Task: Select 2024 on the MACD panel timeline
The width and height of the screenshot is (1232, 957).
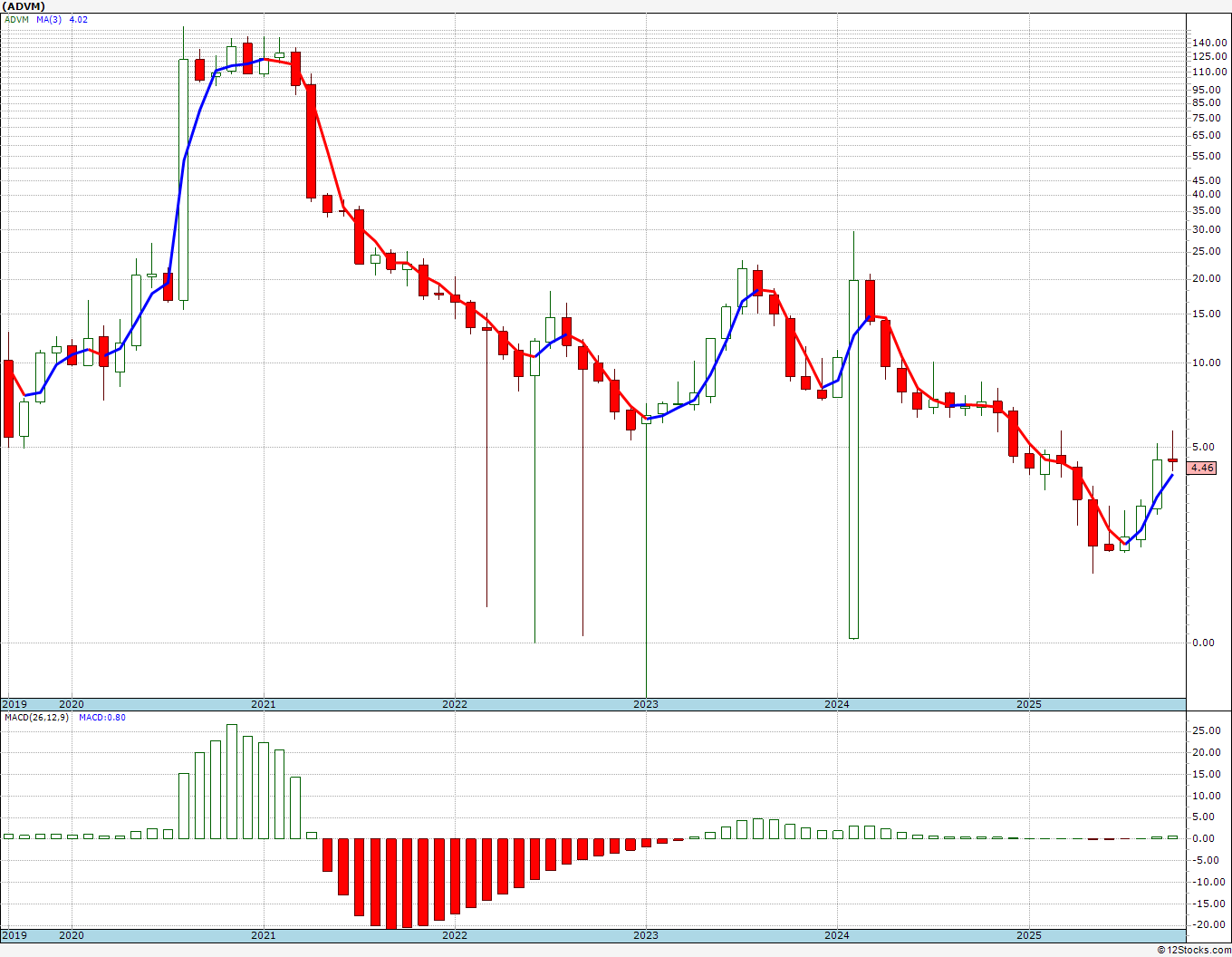Action: point(836,935)
